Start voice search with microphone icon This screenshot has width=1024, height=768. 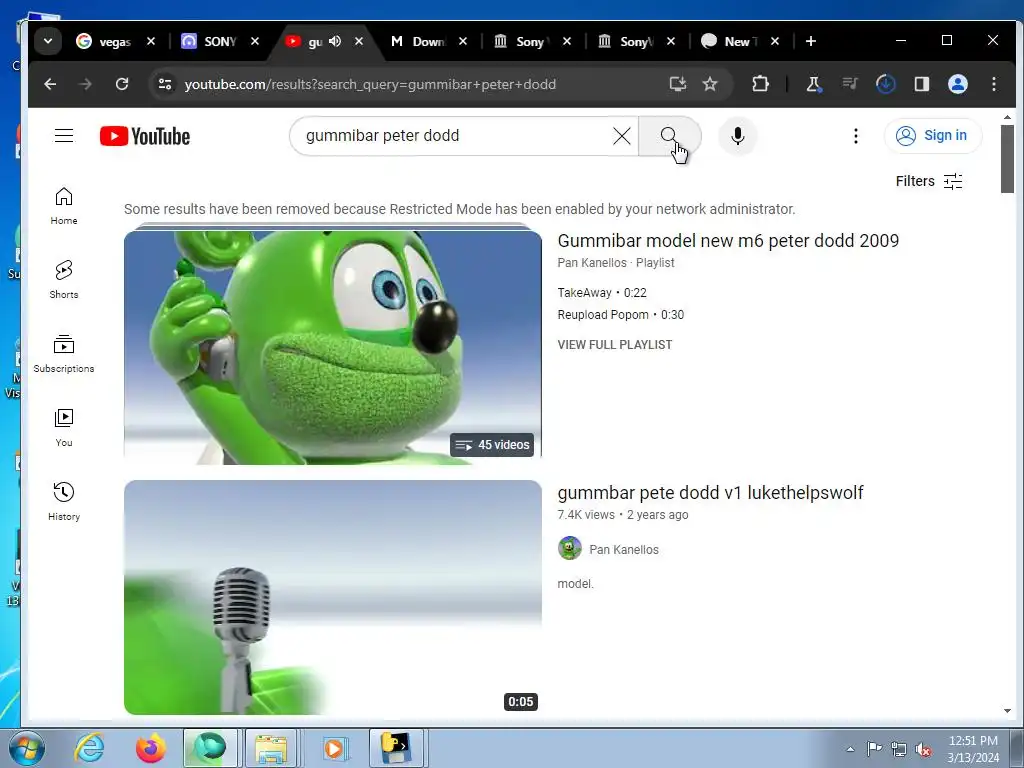click(x=738, y=136)
